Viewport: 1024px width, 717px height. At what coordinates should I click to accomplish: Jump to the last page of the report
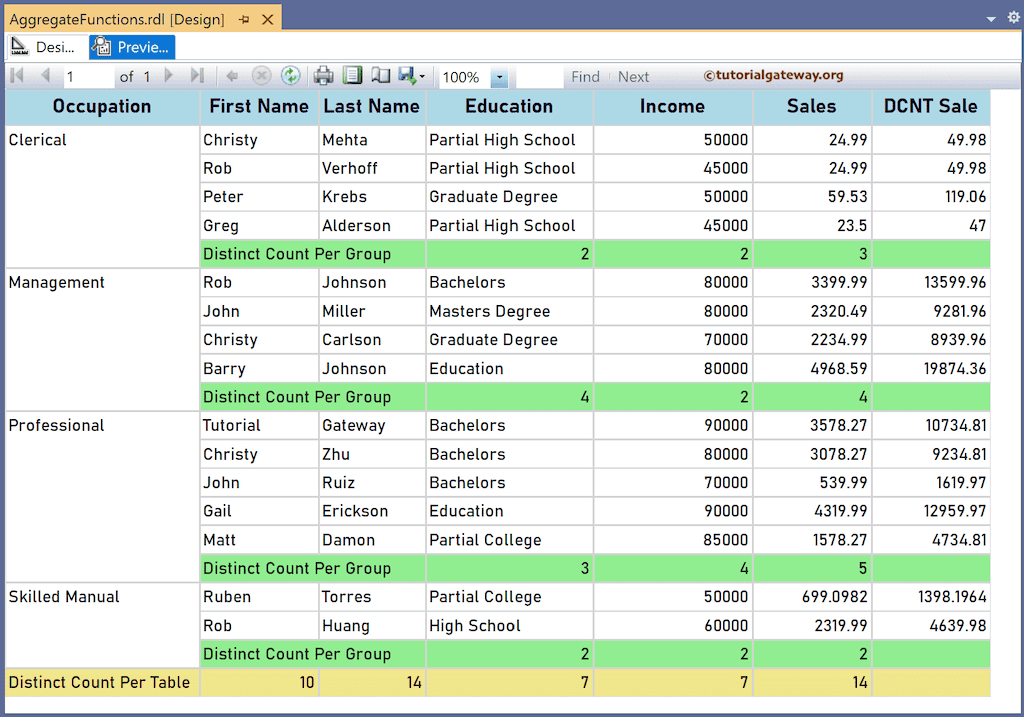[x=196, y=76]
